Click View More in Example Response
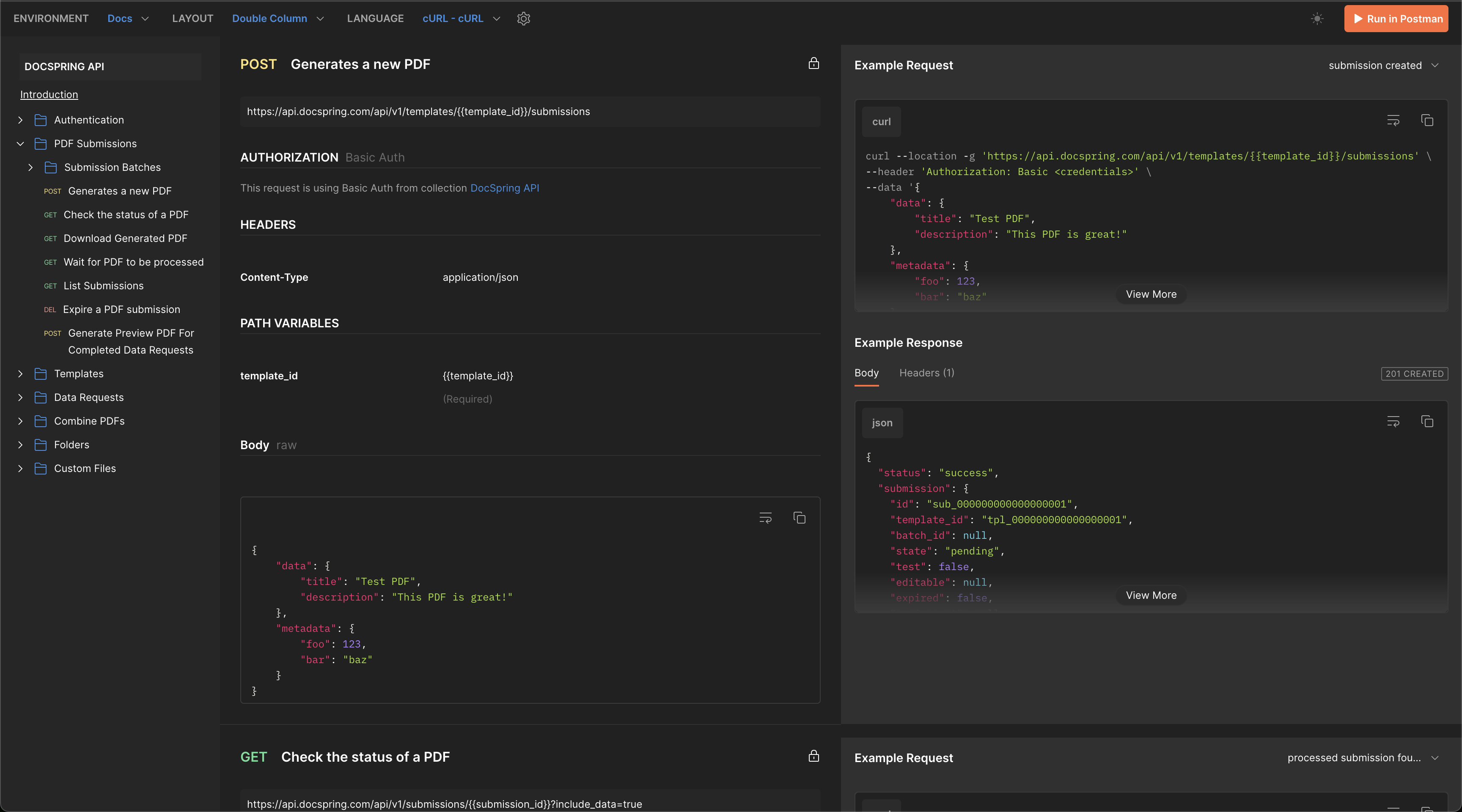Viewport: 1462px width, 812px height. [x=1151, y=595]
